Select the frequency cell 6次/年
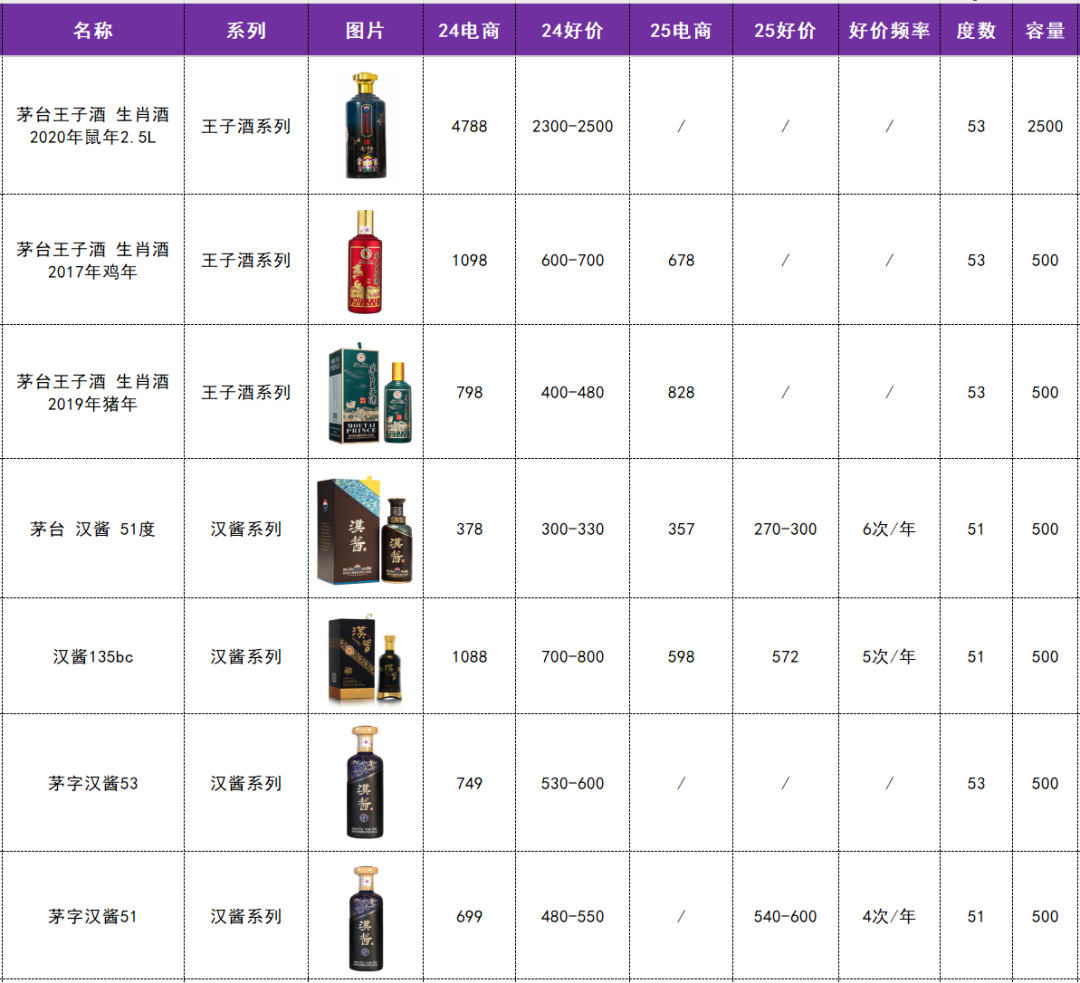The image size is (1080, 983). (x=889, y=529)
